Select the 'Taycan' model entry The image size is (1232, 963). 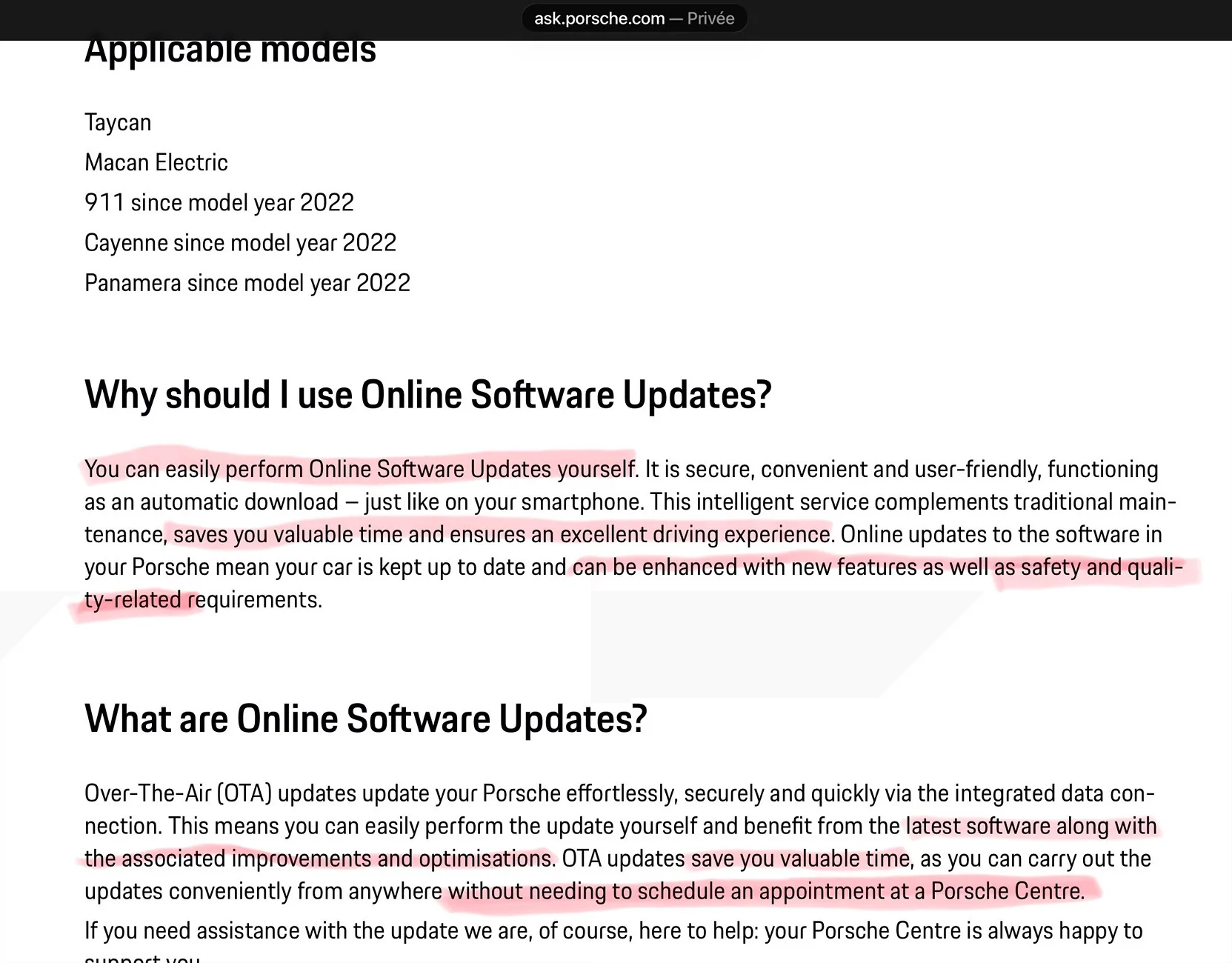click(x=118, y=122)
